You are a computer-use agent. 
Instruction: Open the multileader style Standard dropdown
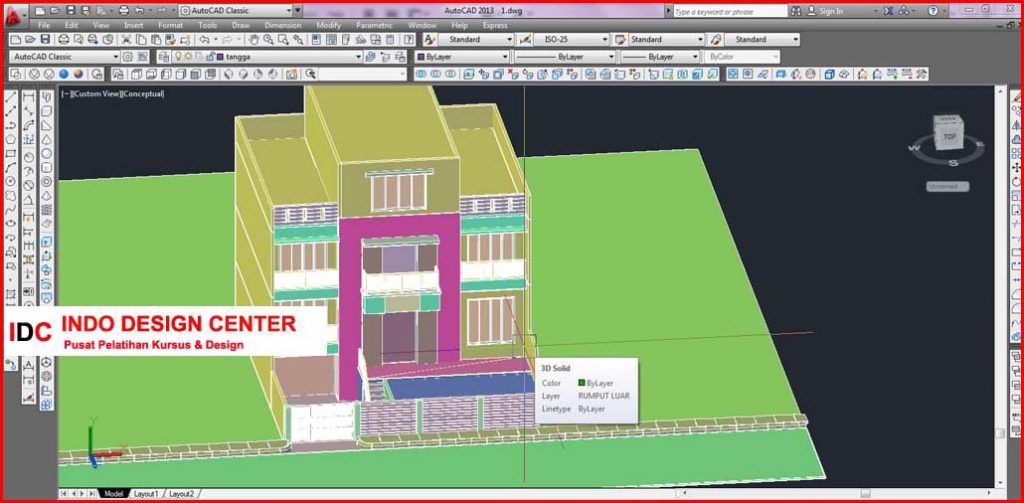tap(762, 40)
